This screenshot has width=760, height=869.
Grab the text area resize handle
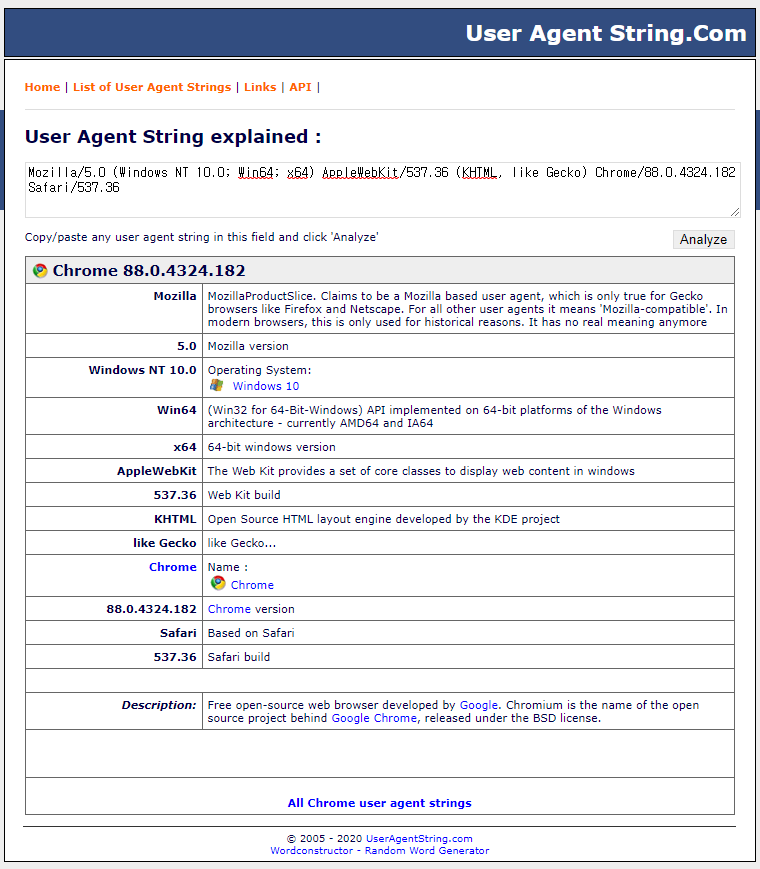point(735,212)
